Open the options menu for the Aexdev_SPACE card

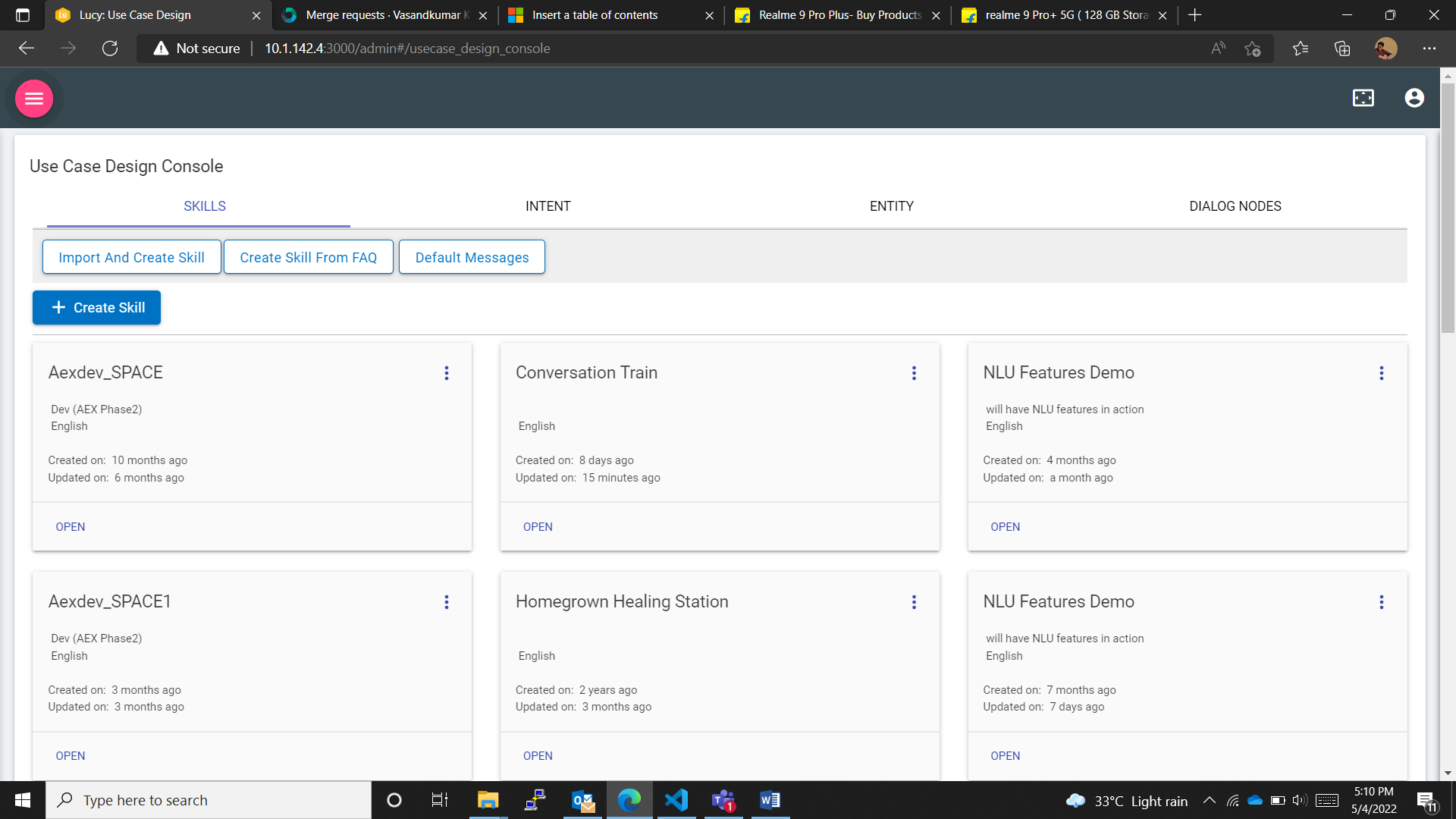click(447, 373)
